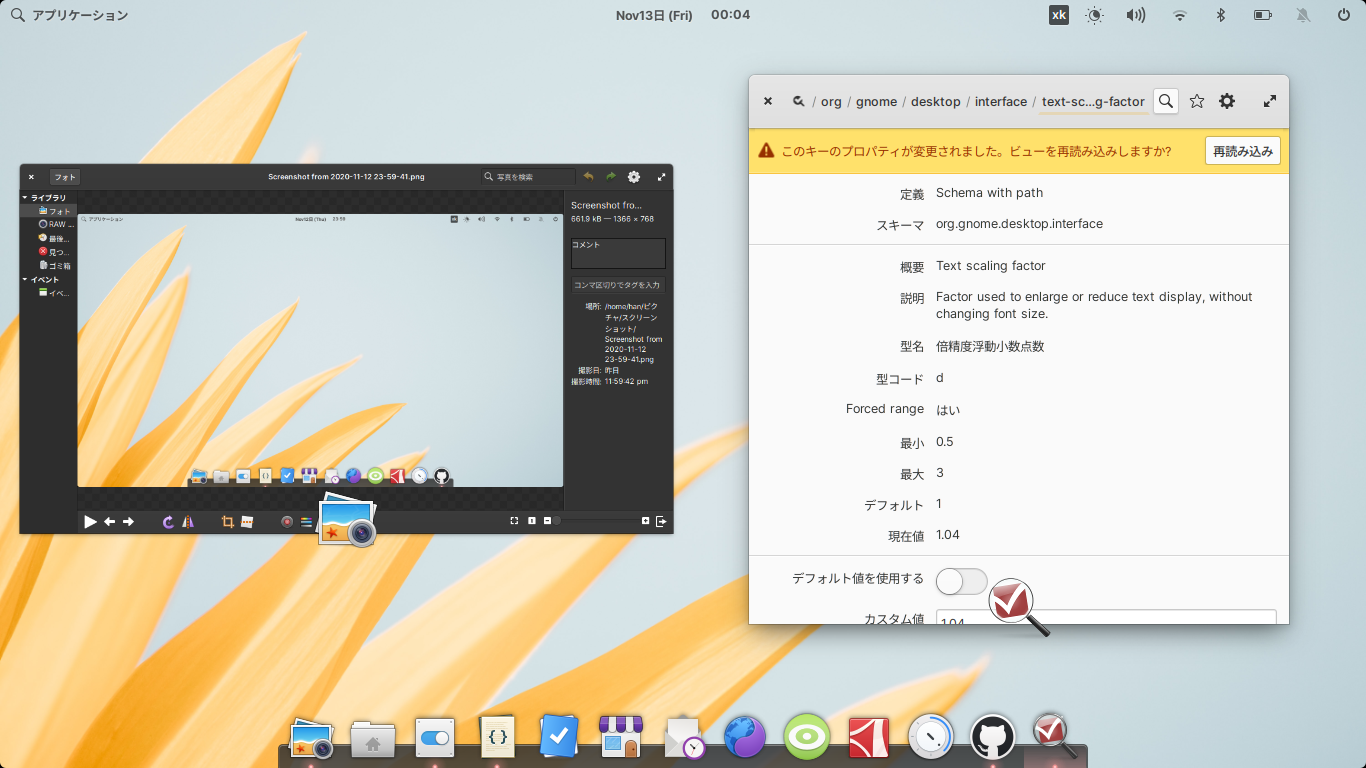The width and height of the screenshot is (1366, 768).
Task: Navigate to 'desktop' in the path bar
Action: point(935,101)
